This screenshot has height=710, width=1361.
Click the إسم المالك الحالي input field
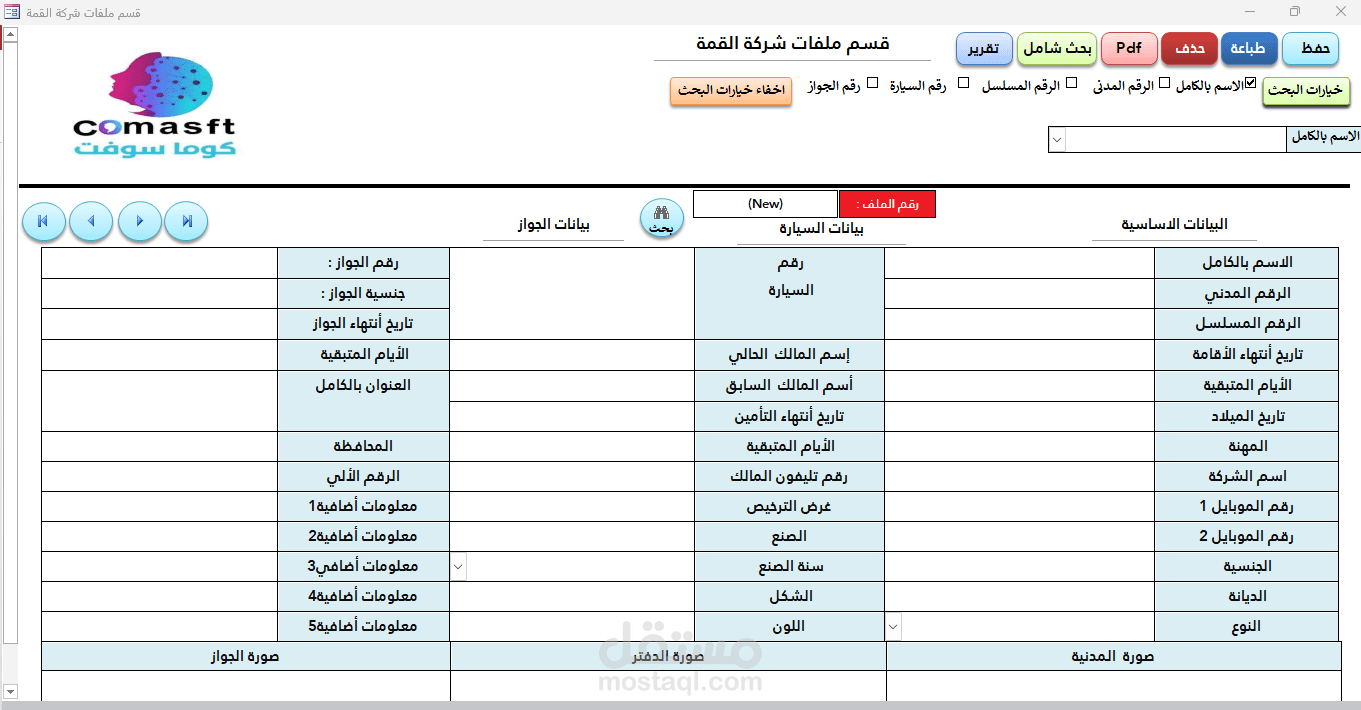click(572, 355)
